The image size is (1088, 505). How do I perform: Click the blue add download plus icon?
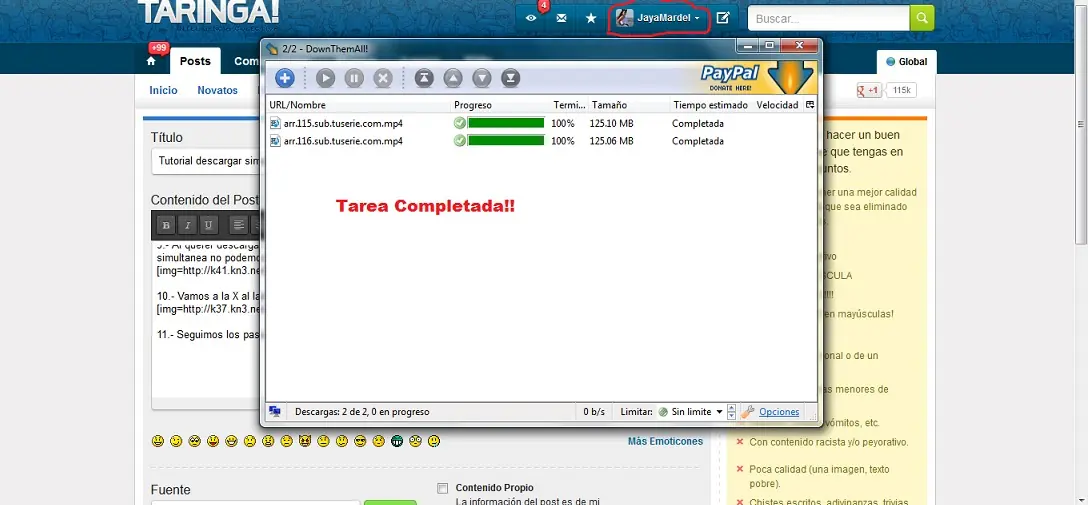pyautogui.click(x=284, y=78)
